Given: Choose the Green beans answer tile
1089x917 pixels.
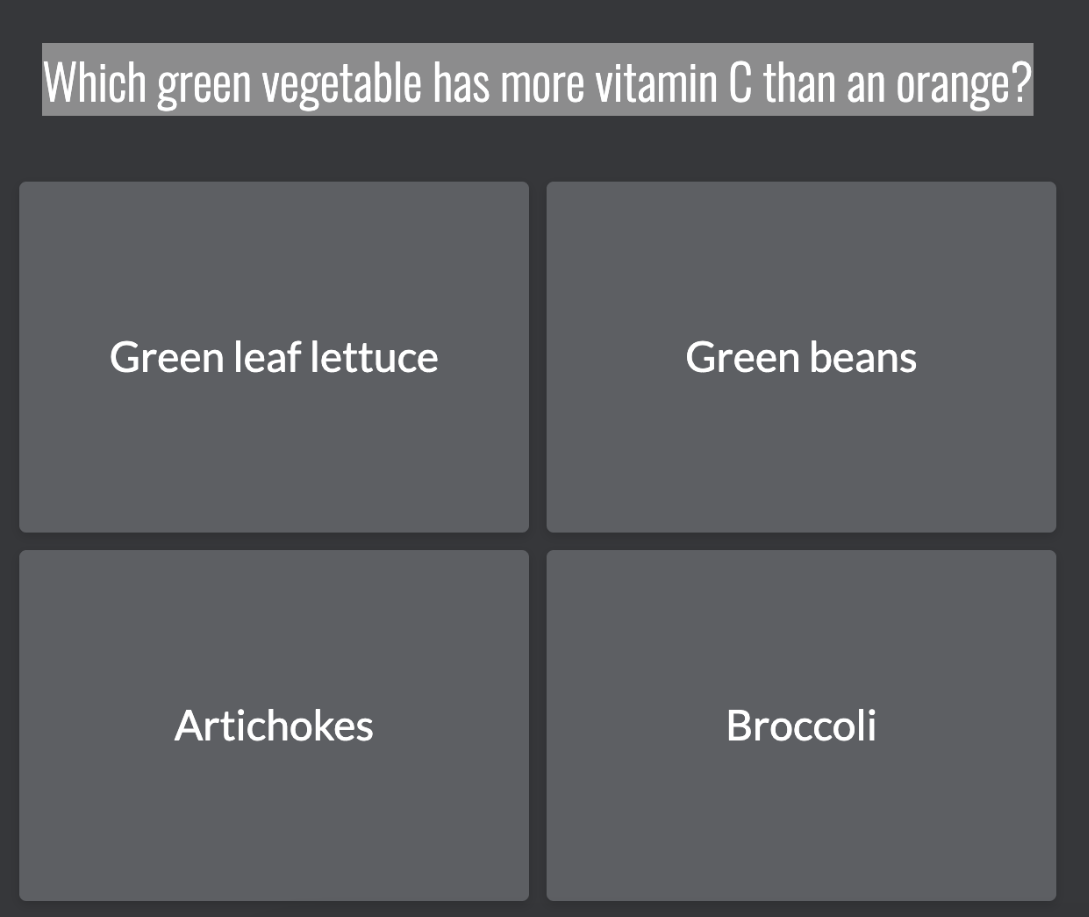Looking at the screenshot, I should pyautogui.click(x=801, y=357).
